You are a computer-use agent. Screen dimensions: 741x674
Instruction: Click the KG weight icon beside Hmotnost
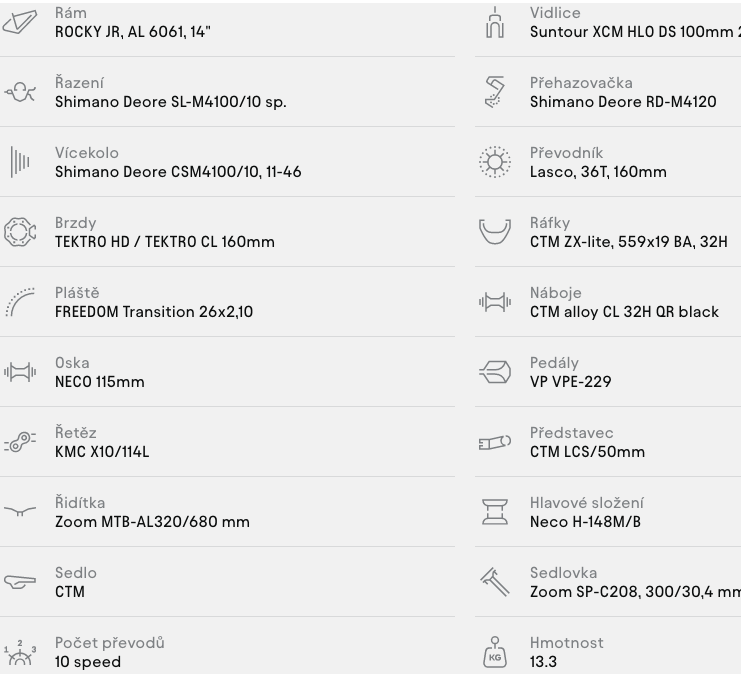pos(492,652)
